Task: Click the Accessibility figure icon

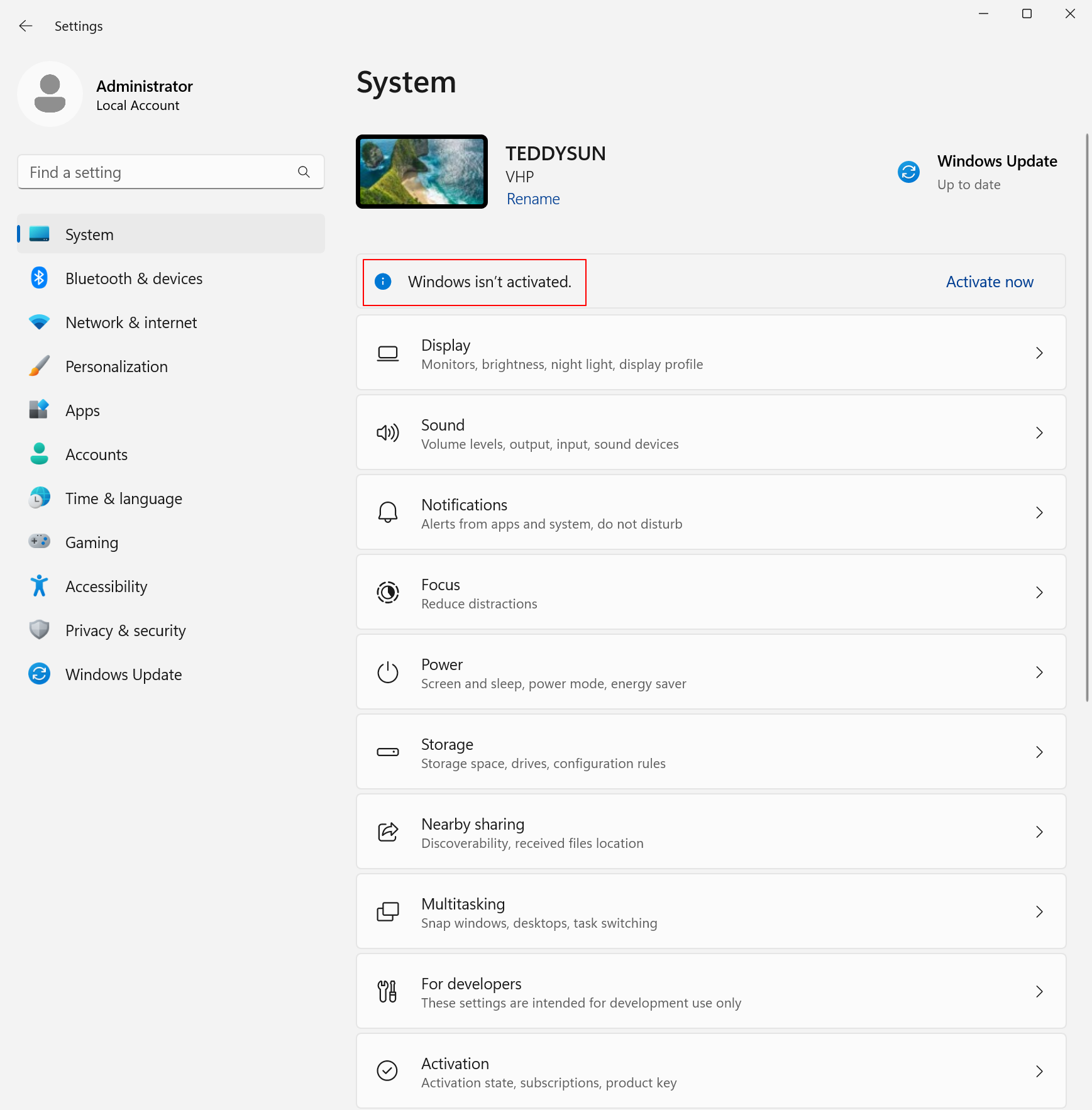Action: [x=39, y=586]
